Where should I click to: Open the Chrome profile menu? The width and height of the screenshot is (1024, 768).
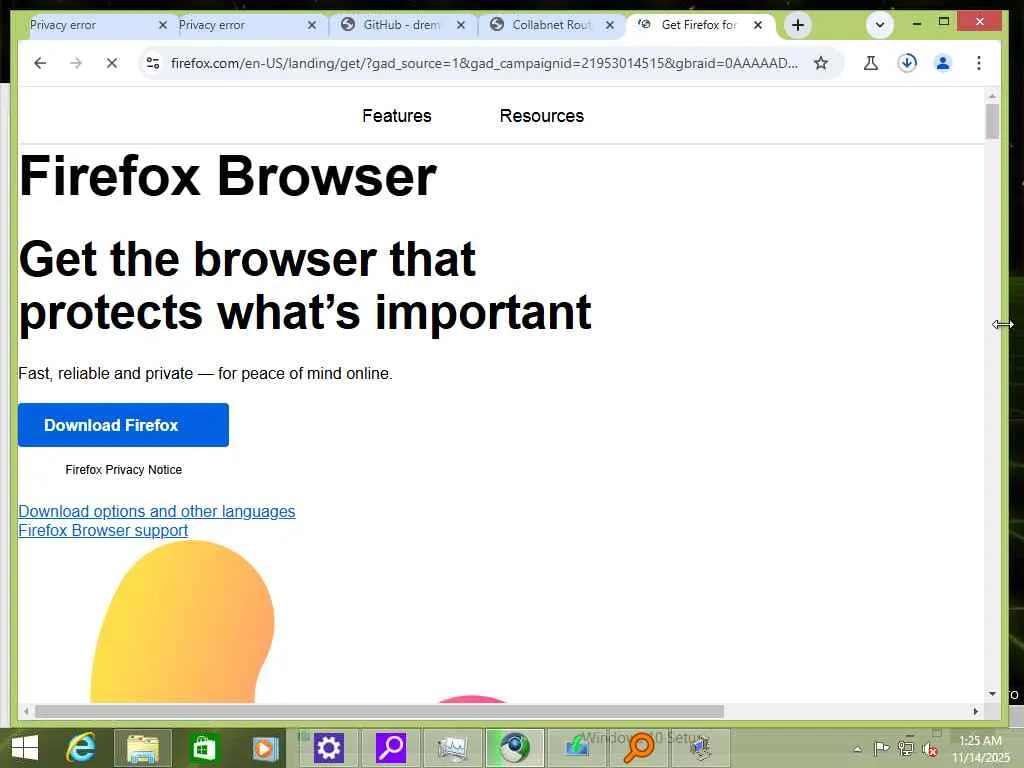(x=942, y=63)
